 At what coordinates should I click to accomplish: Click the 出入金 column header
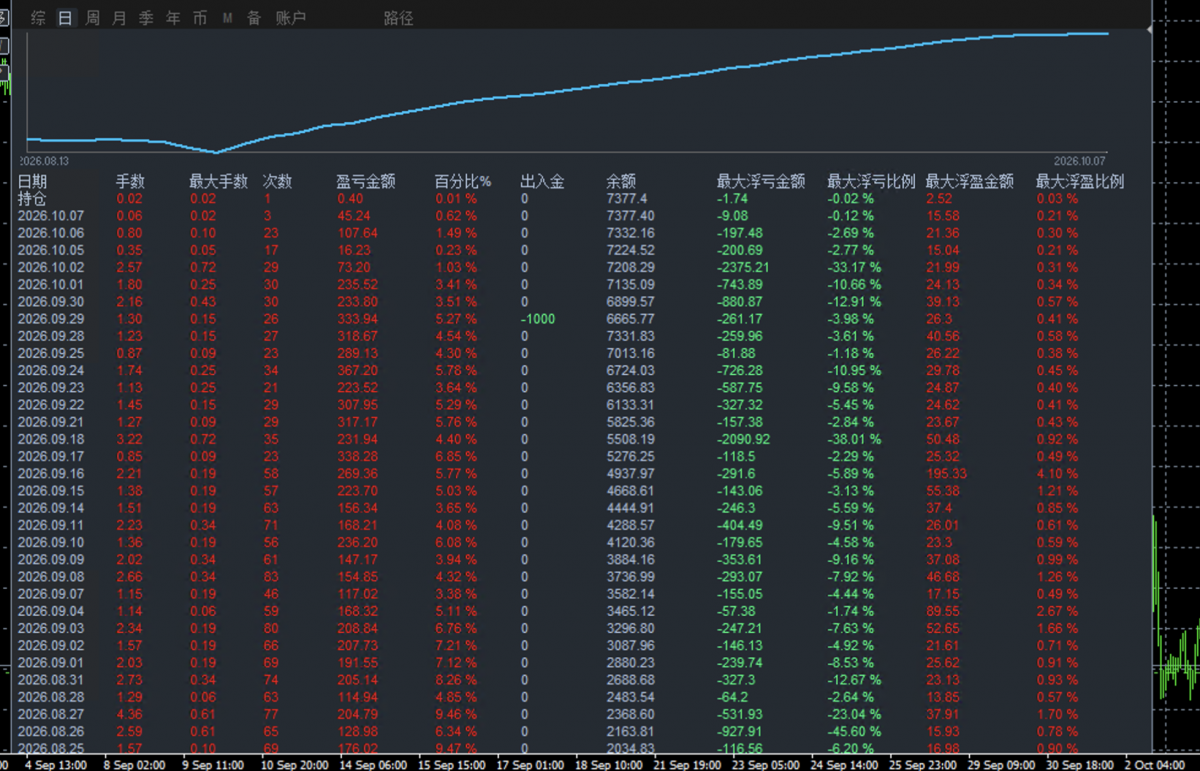click(543, 182)
